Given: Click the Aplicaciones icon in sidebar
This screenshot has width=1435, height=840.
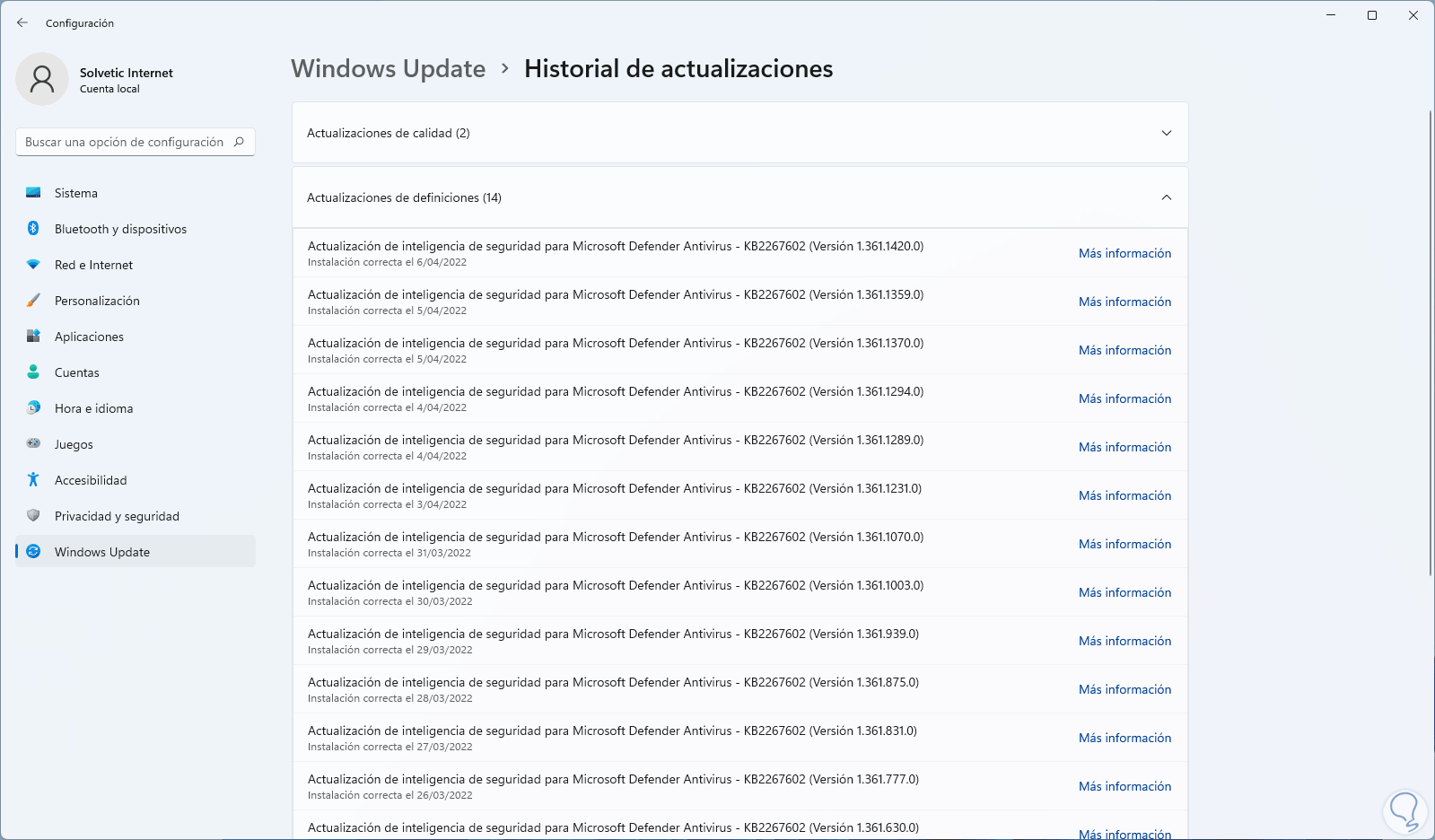Looking at the screenshot, I should 33,337.
